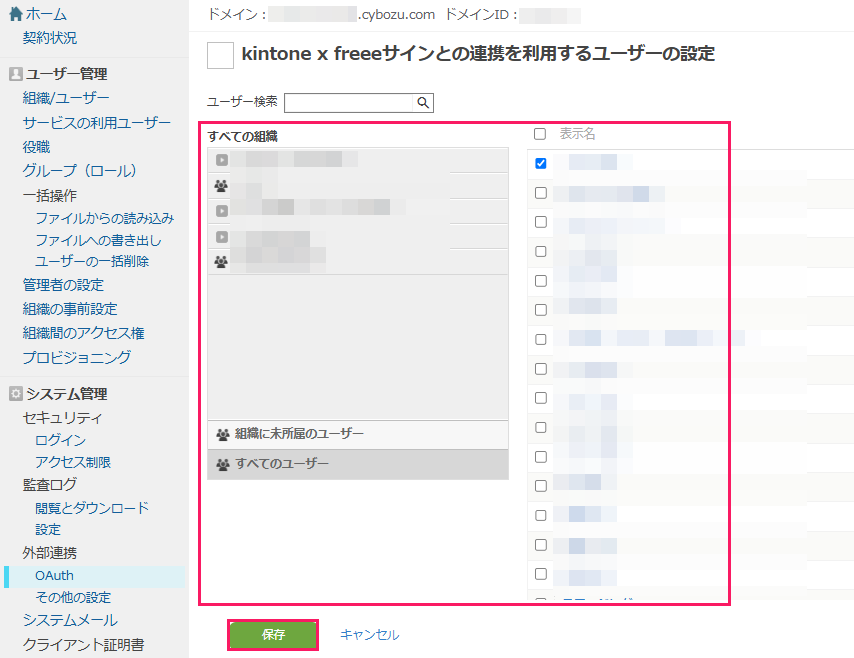Open 閲覧とダウンロード under 監査ログ
Screen dimensions: 854x658
[x=92, y=508]
